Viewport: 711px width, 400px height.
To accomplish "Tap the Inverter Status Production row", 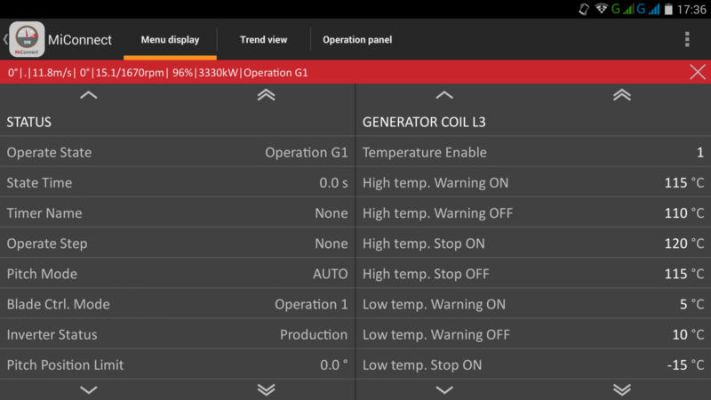I will 177,335.
